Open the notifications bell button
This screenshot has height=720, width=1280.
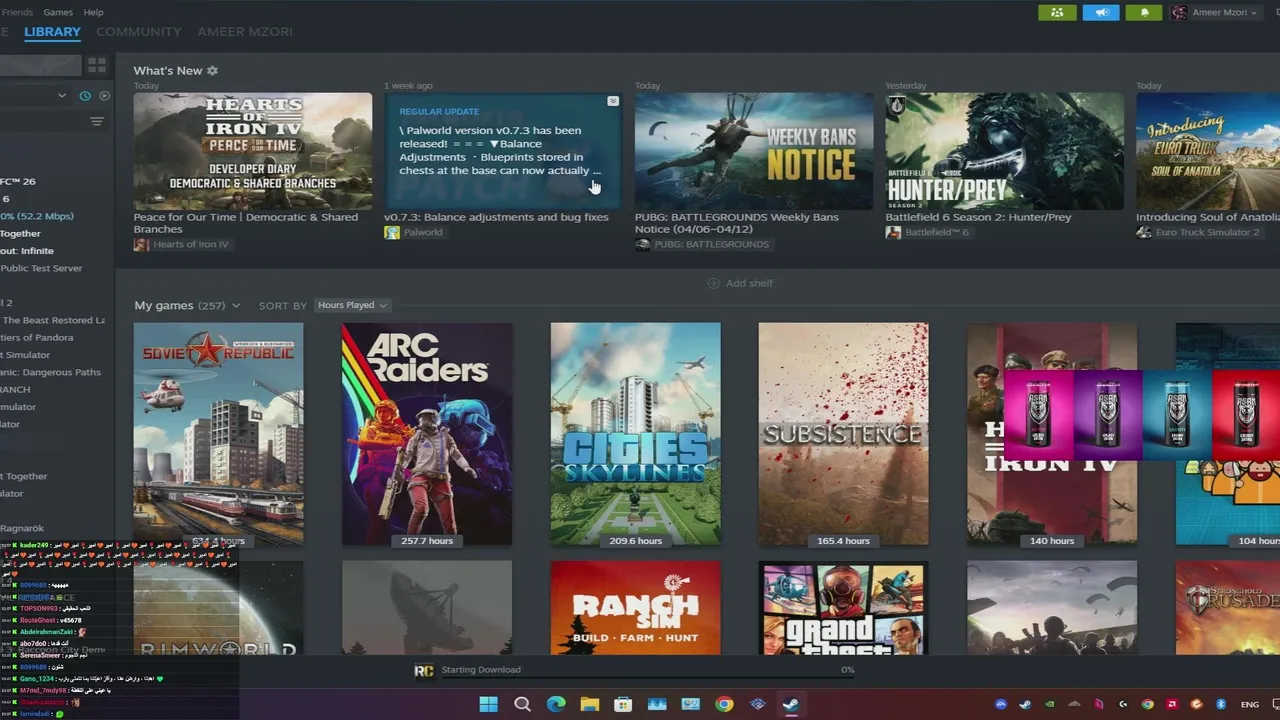click(x=1145, y=12)
